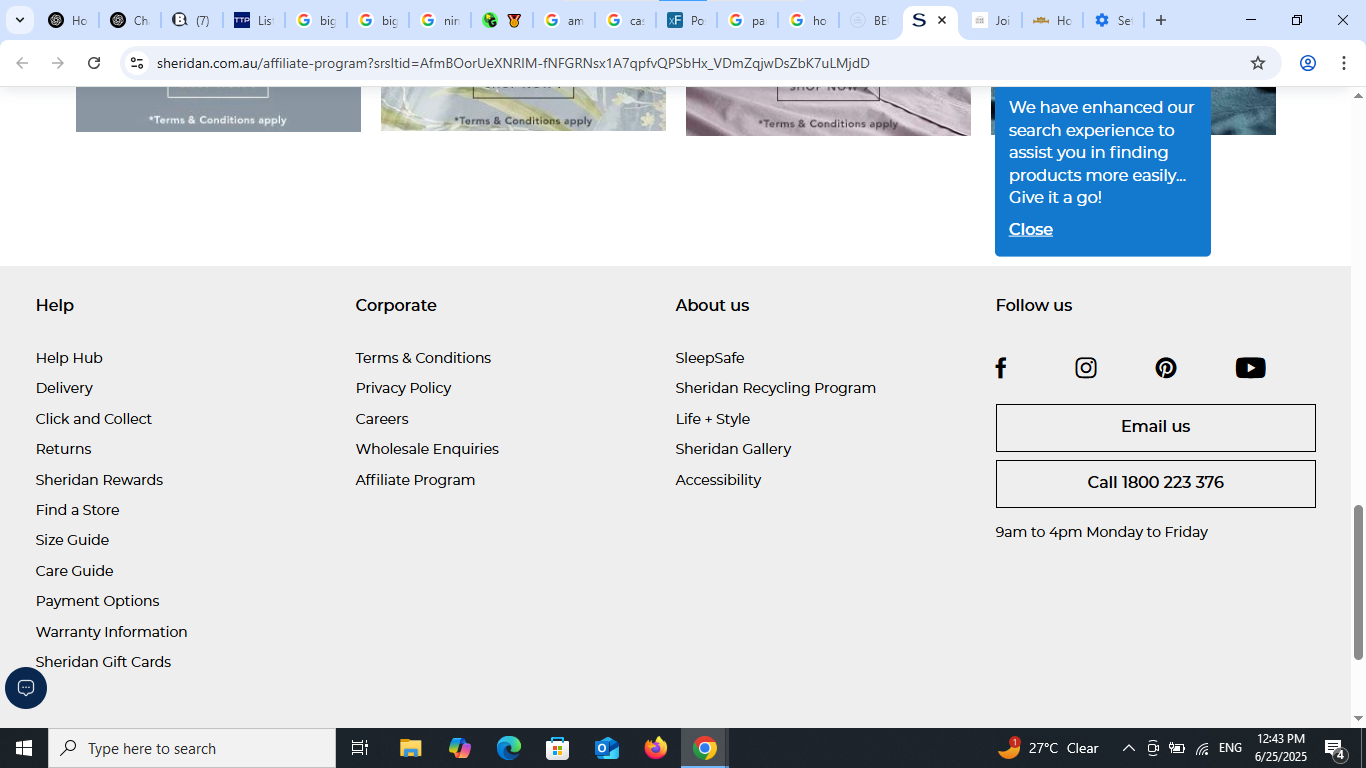
Task: Open the Help Hub link
Action: point(69,358)
